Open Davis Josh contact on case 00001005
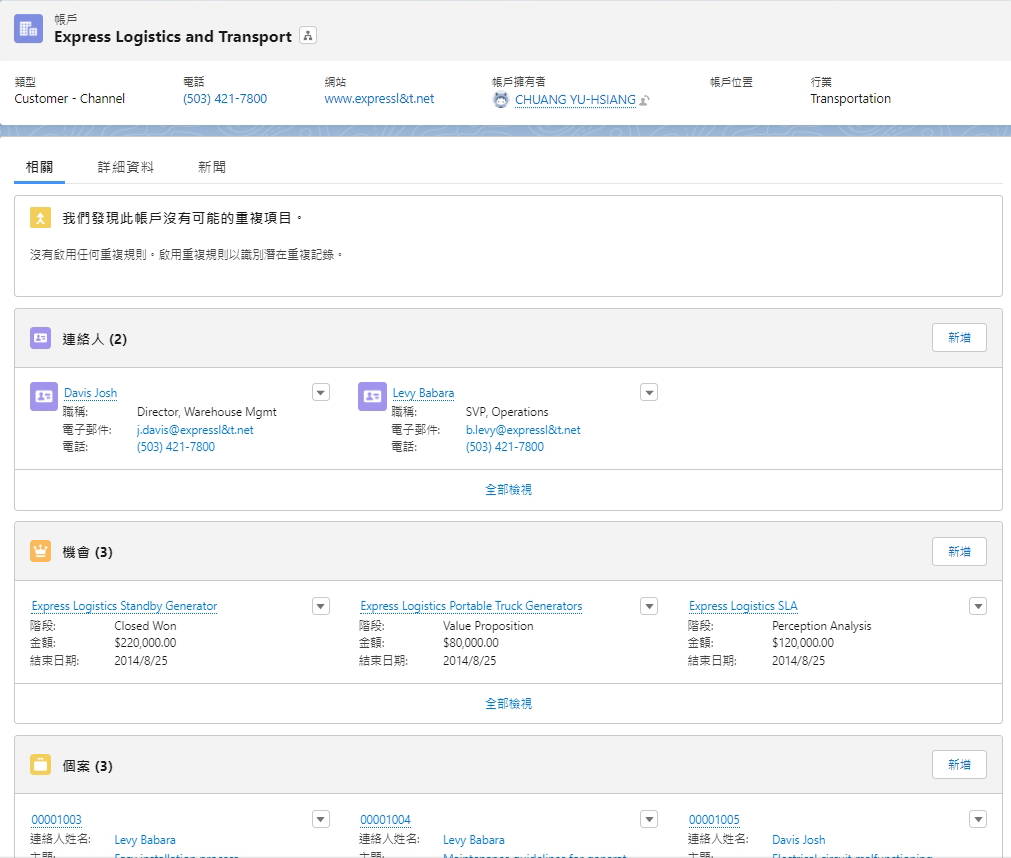1011x858 pixels. coord(798,840)
